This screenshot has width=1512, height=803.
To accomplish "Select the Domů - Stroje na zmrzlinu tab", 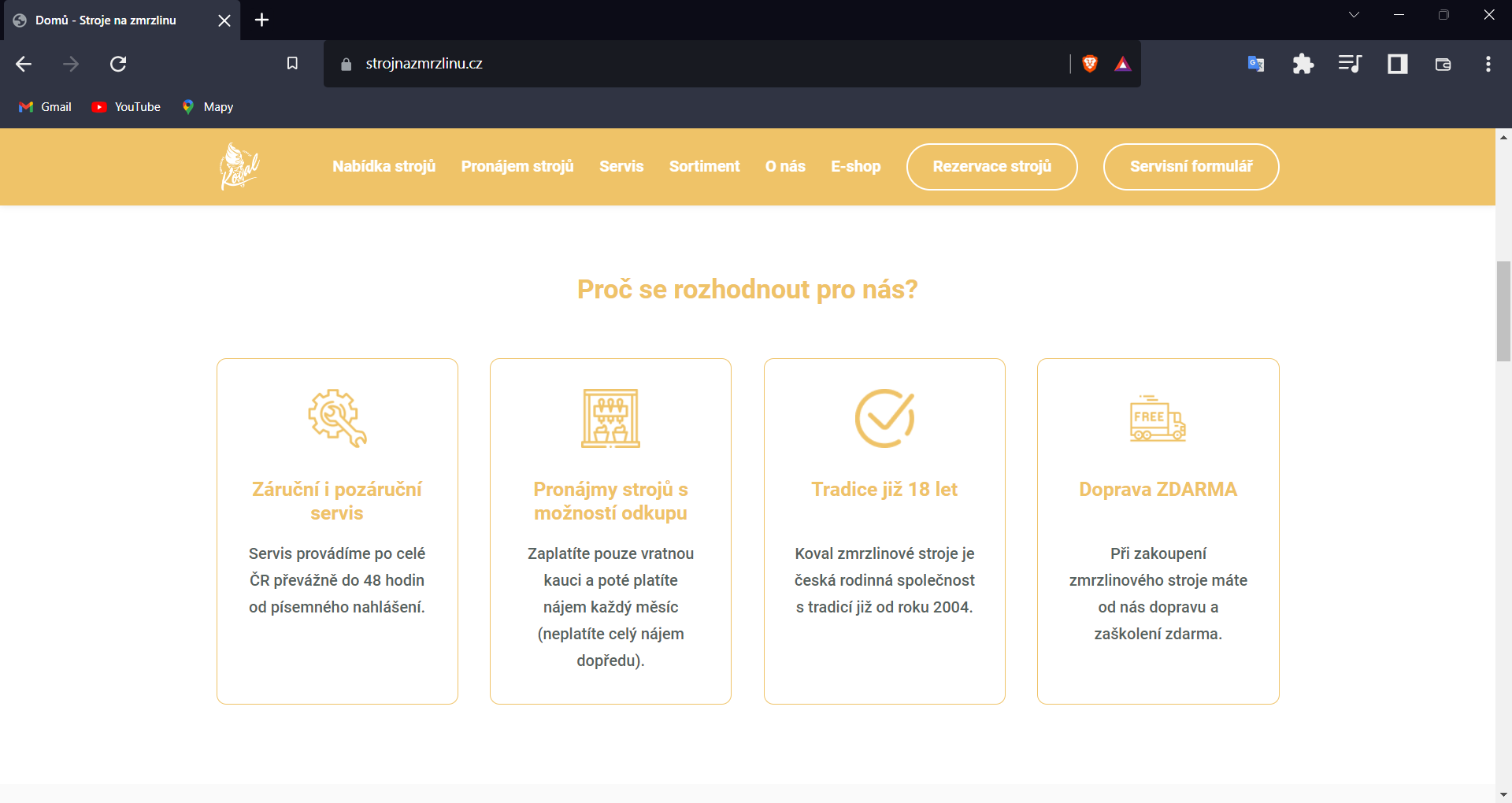I will point(122,20).
